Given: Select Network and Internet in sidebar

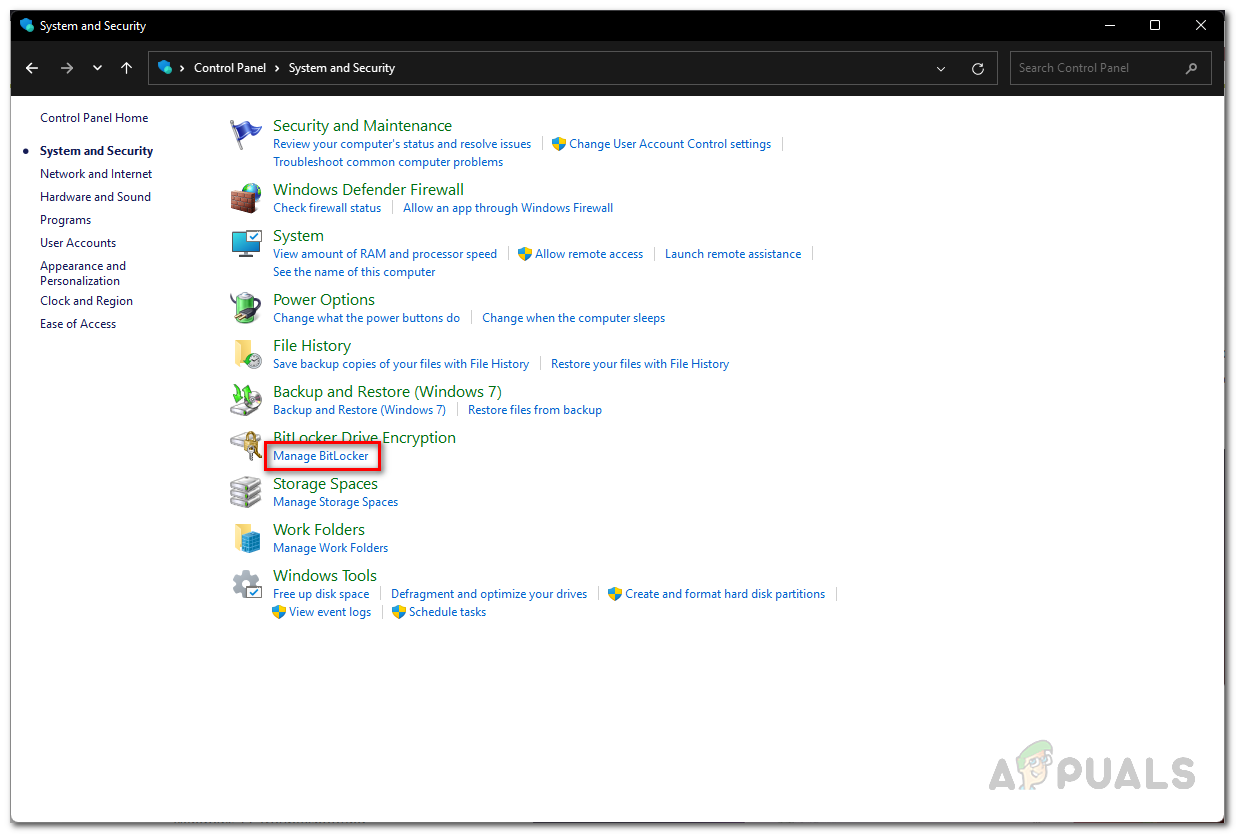Looking at the screenshot, I should point(96,174).
